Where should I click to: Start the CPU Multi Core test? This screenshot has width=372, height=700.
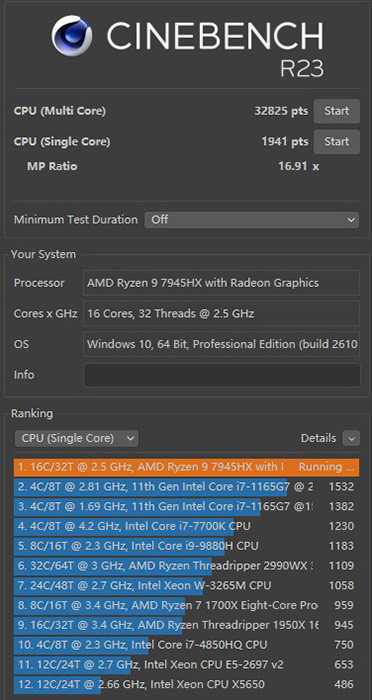(x=337, y=111)
